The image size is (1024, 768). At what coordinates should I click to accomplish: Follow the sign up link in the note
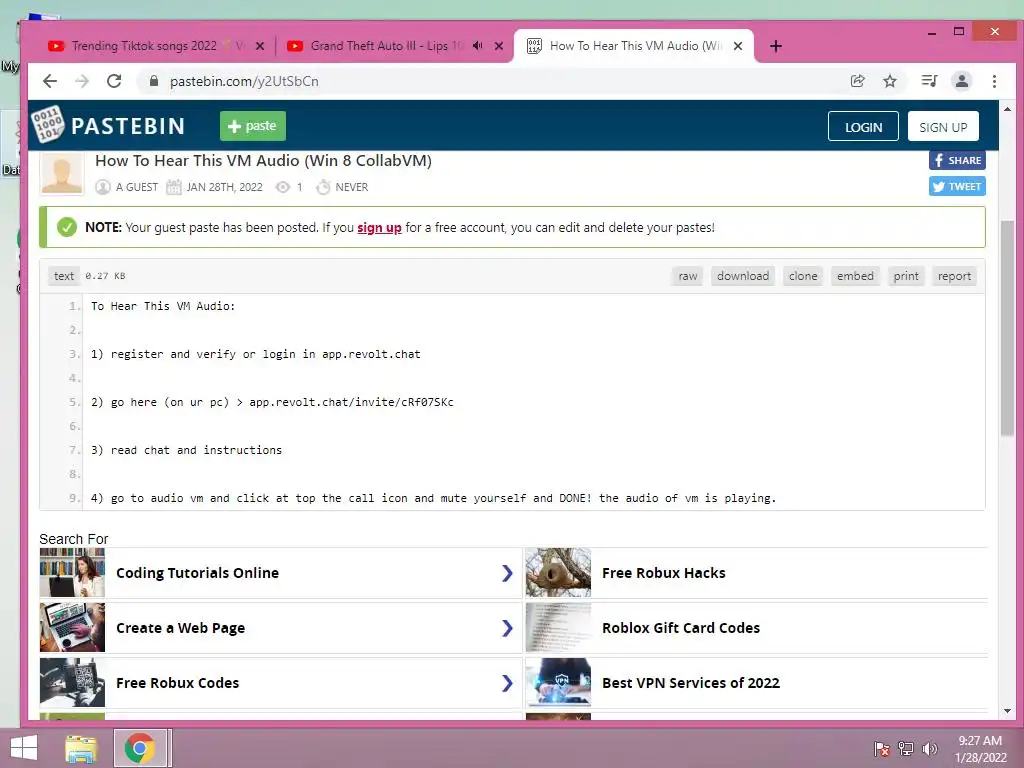point(379,227)
